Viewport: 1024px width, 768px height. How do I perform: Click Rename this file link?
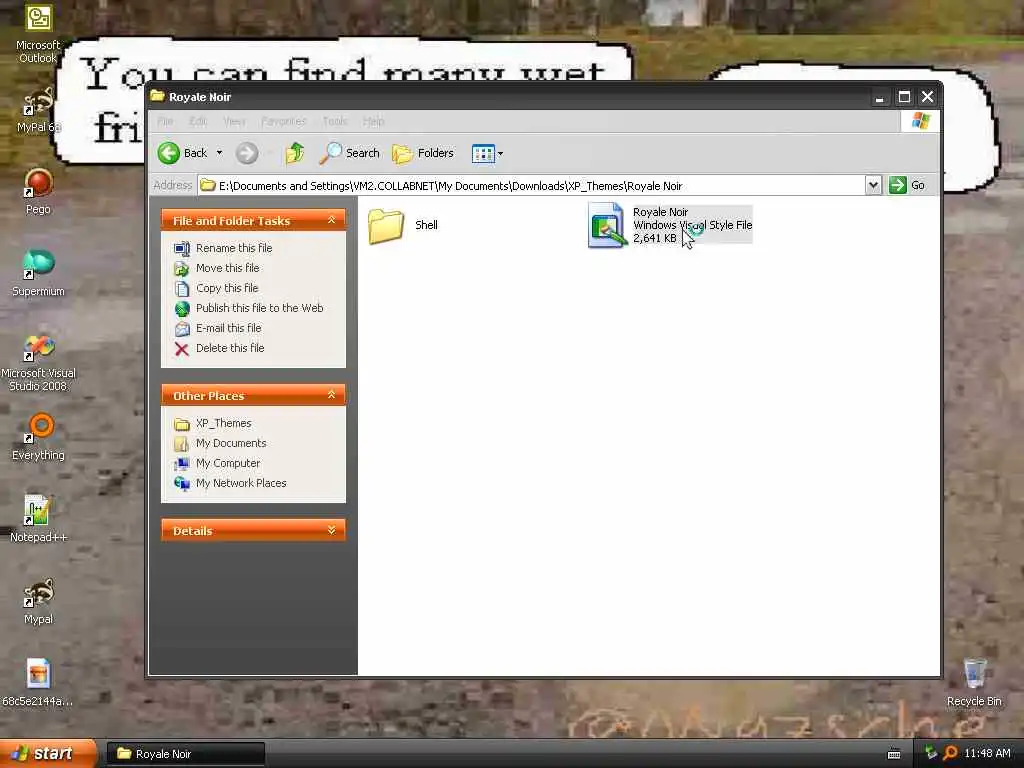(234, 248)
